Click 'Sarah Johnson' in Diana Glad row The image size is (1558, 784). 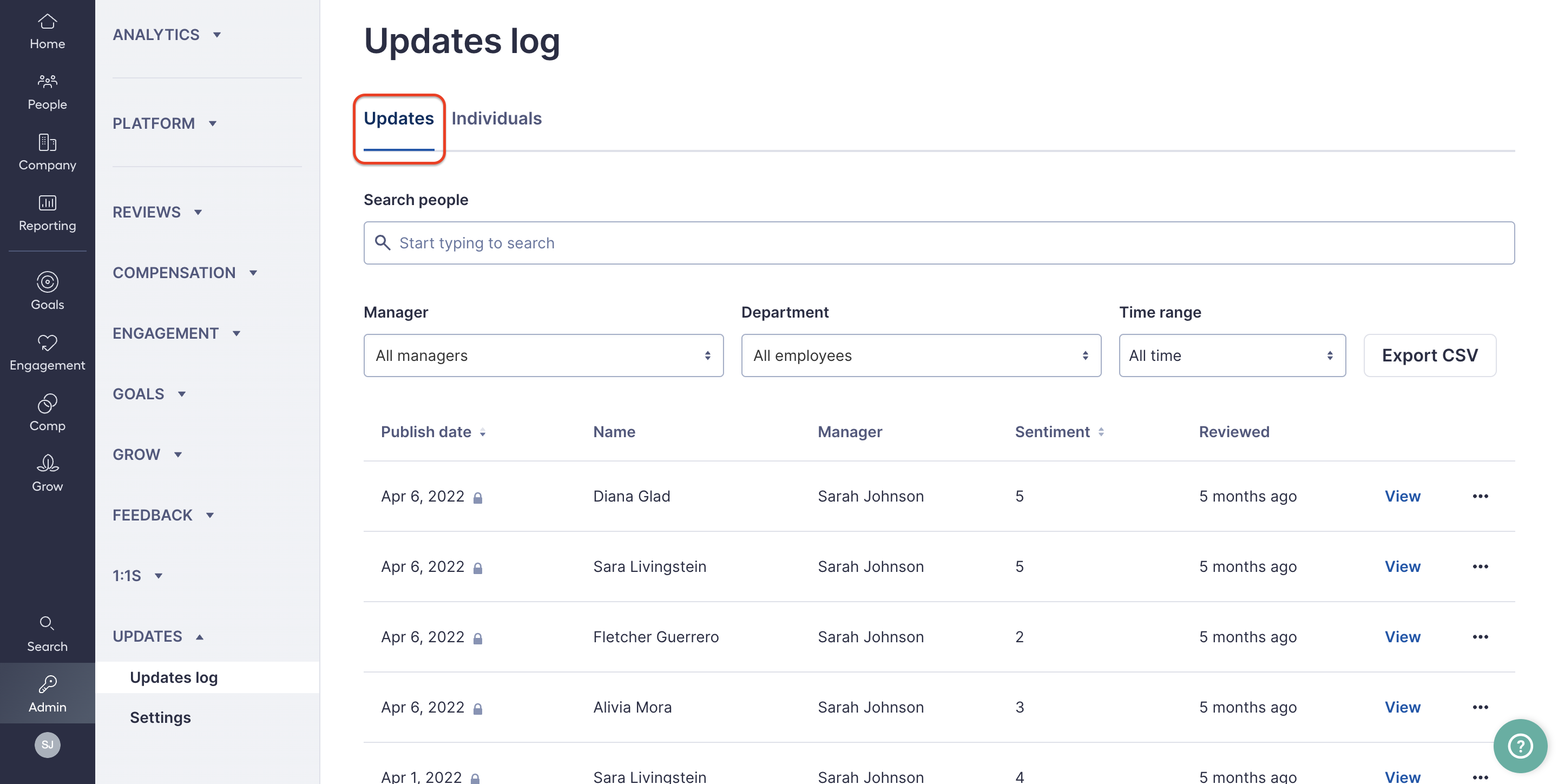pyautogui.click(x=870, y=496)
